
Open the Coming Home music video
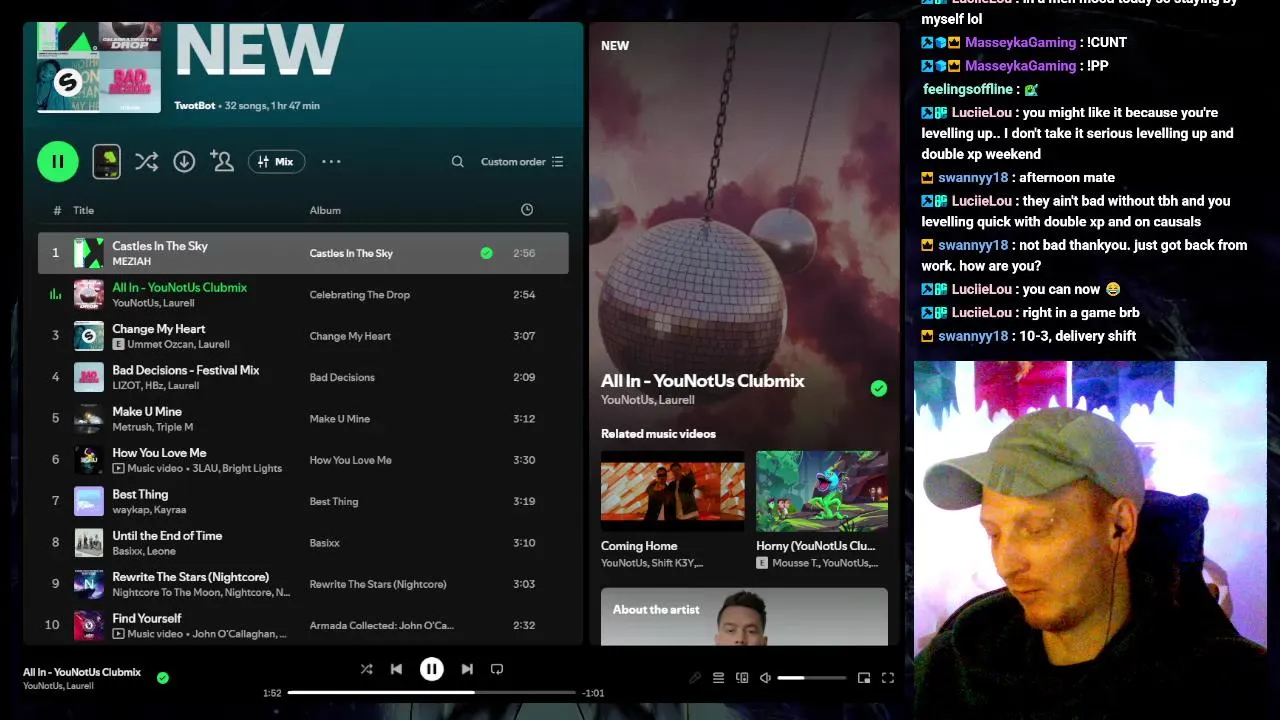pyautogui.click(x=672, y=490)
